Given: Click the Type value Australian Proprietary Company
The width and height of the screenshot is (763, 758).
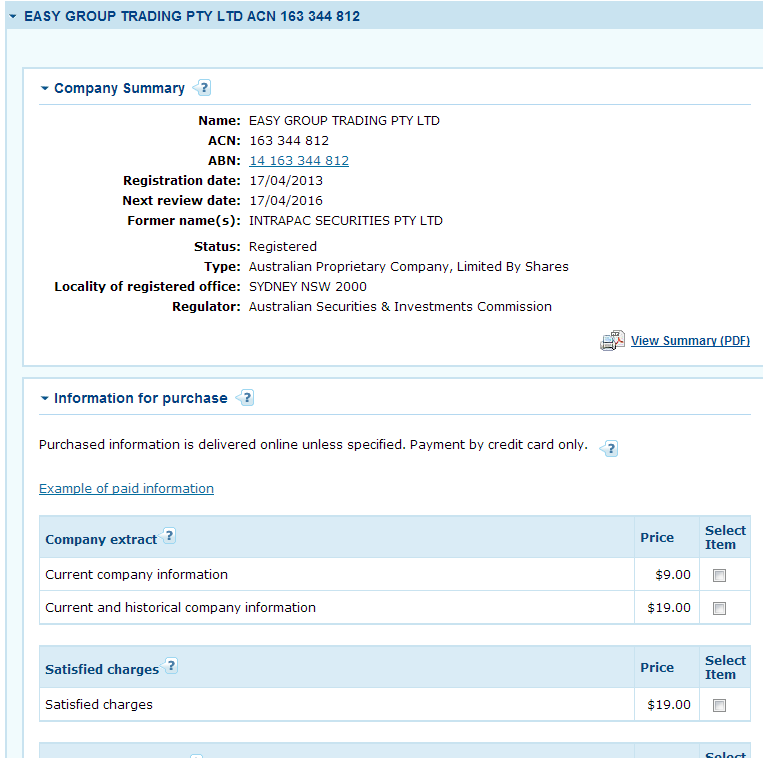Looking at the screenshot, I should point(408,267).
